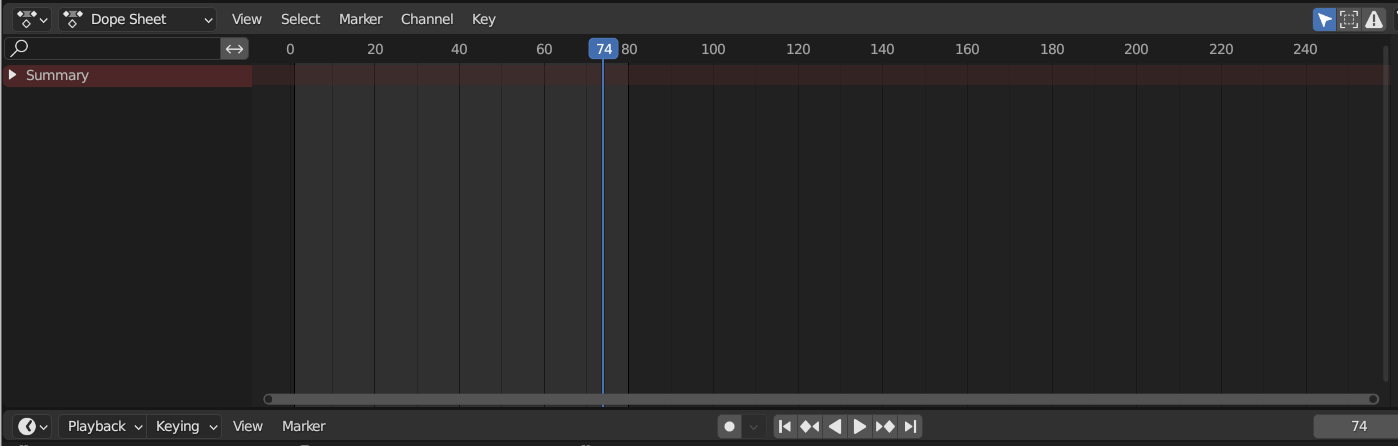Open the auto keyframing options dropdown
Image resolution: width=1398 pixels, height=446 pixels.
click(x=754, y=426)
